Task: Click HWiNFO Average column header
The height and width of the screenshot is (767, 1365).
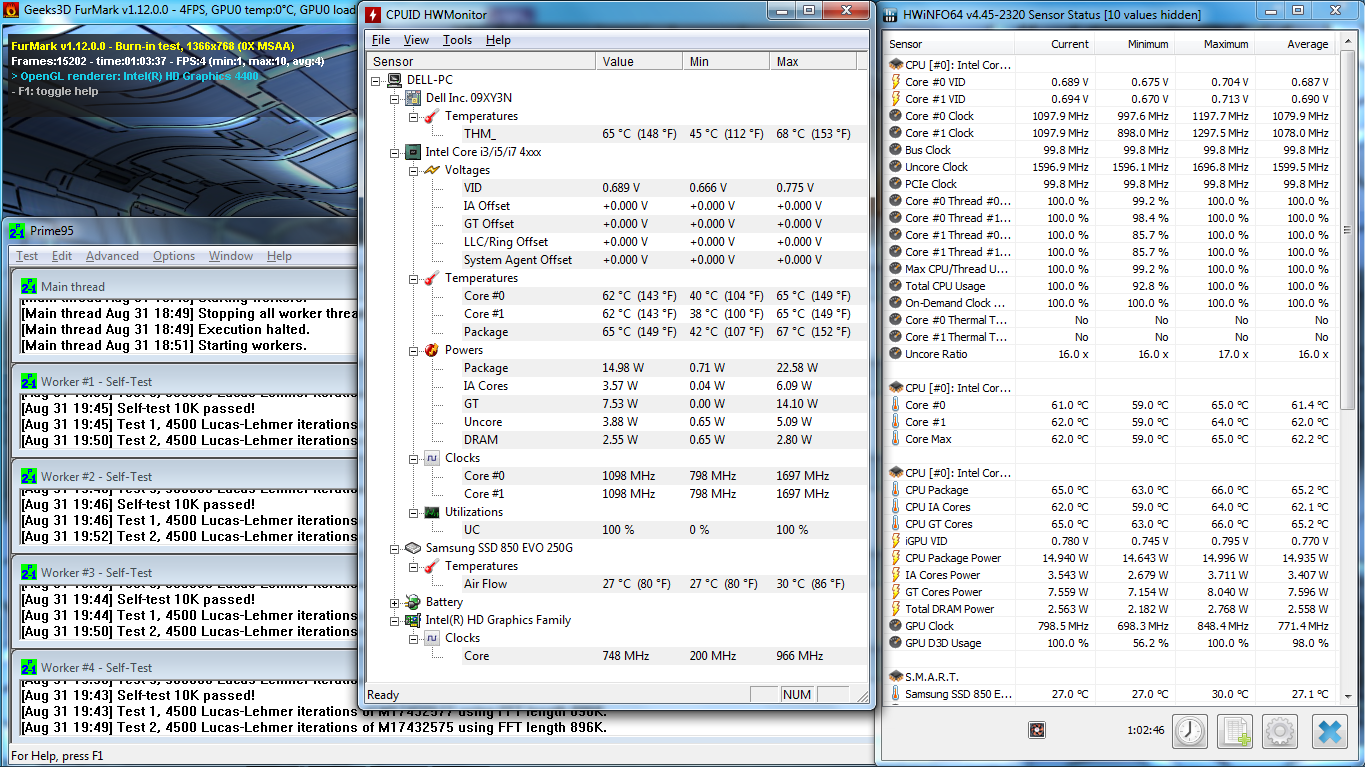Action: (x=1294, y=44)
